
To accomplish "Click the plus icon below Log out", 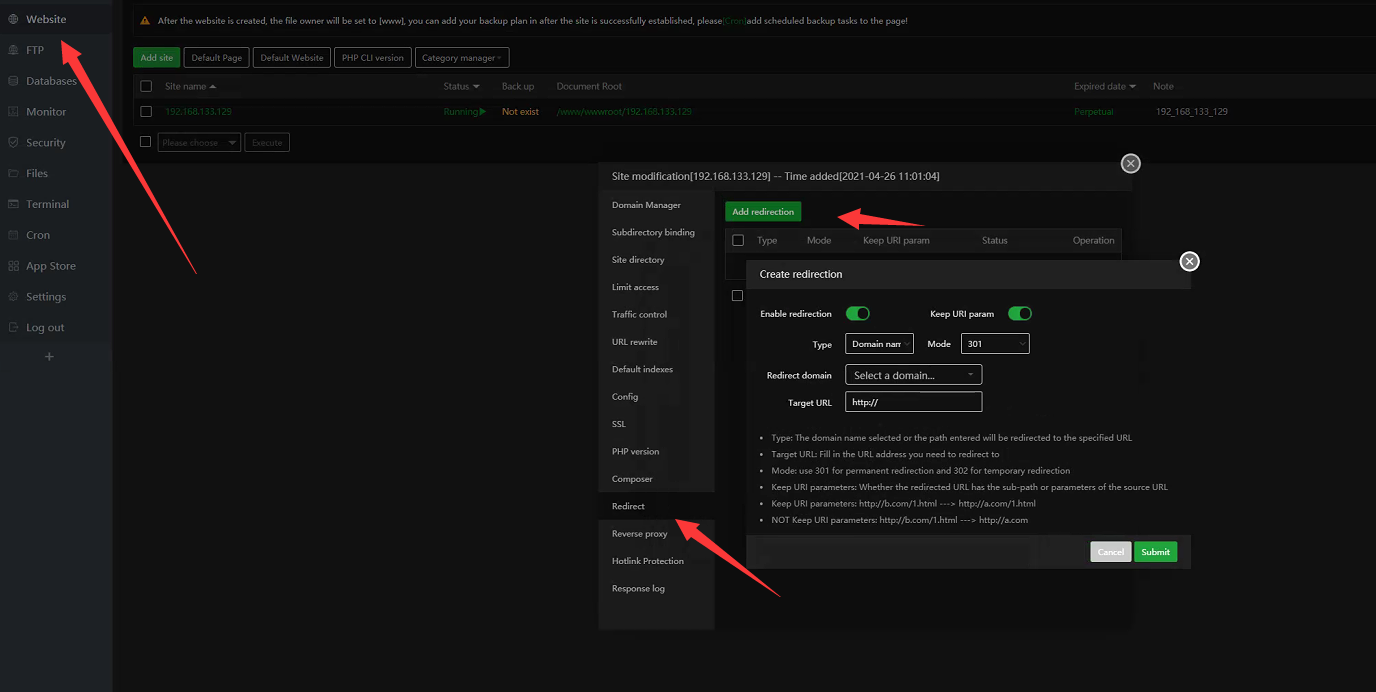I will (49, 357).
